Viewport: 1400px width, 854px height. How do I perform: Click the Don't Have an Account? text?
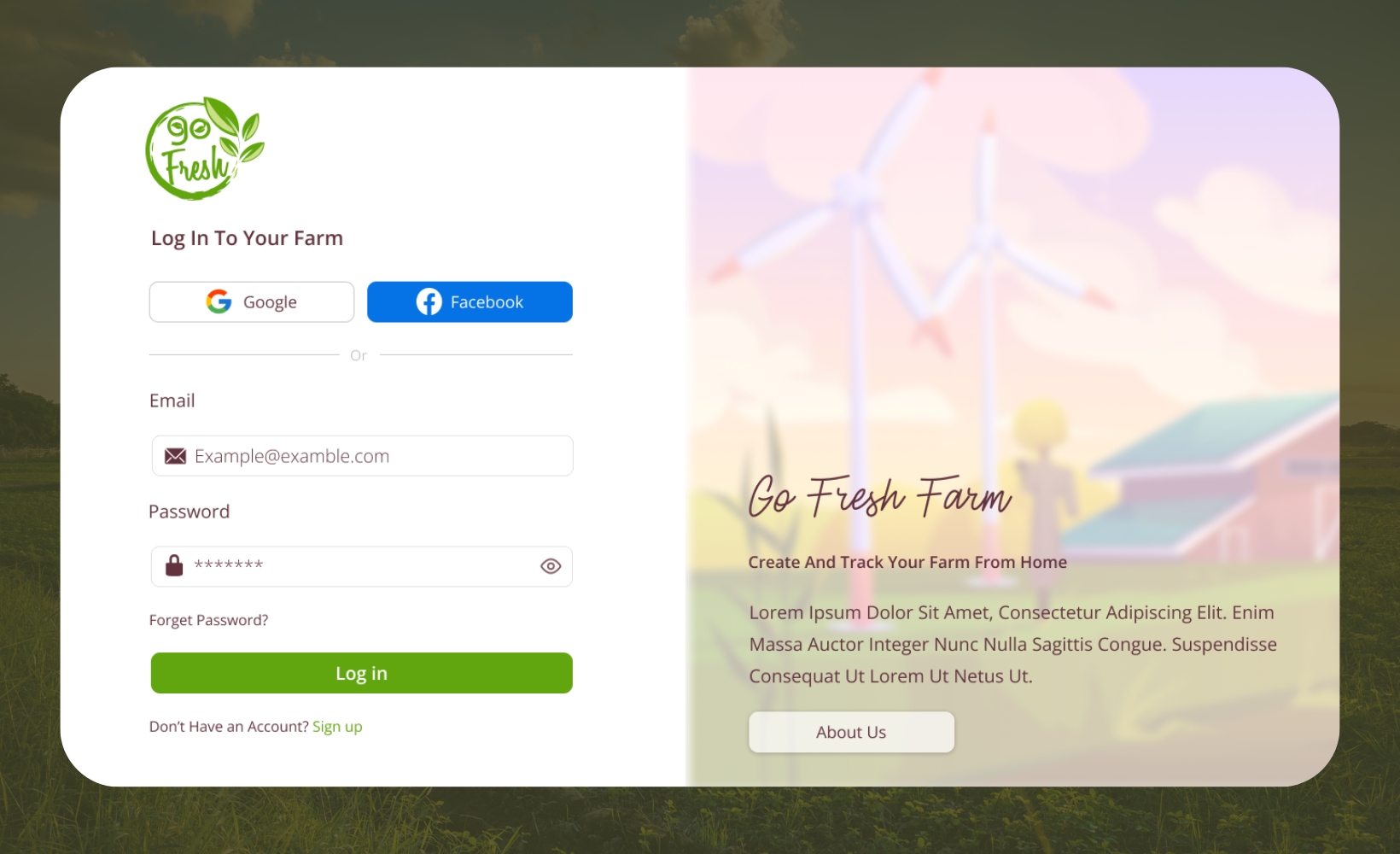point(229,727)
